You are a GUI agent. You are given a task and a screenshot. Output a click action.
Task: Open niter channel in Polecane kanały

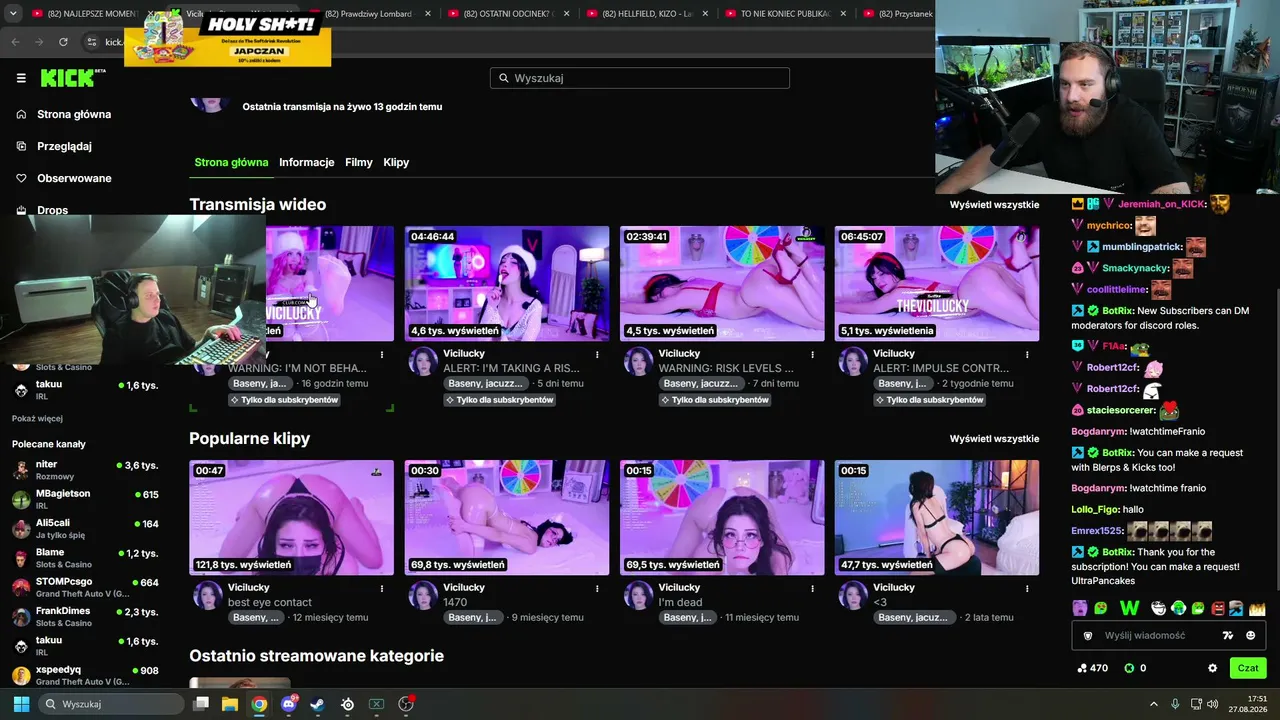point(85,470)
